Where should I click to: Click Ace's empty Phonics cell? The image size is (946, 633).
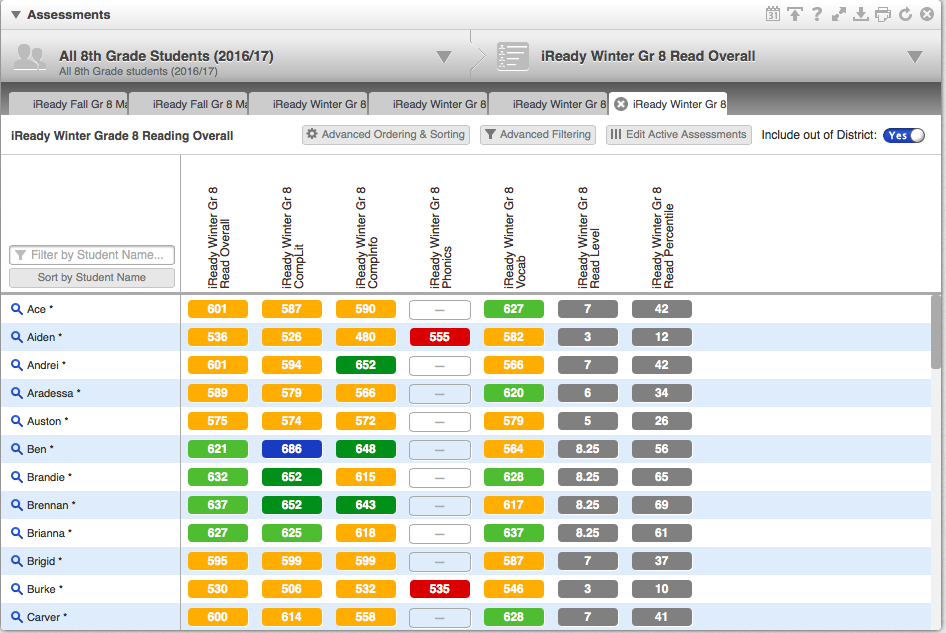pyautogui.click(x=440, y=310)
